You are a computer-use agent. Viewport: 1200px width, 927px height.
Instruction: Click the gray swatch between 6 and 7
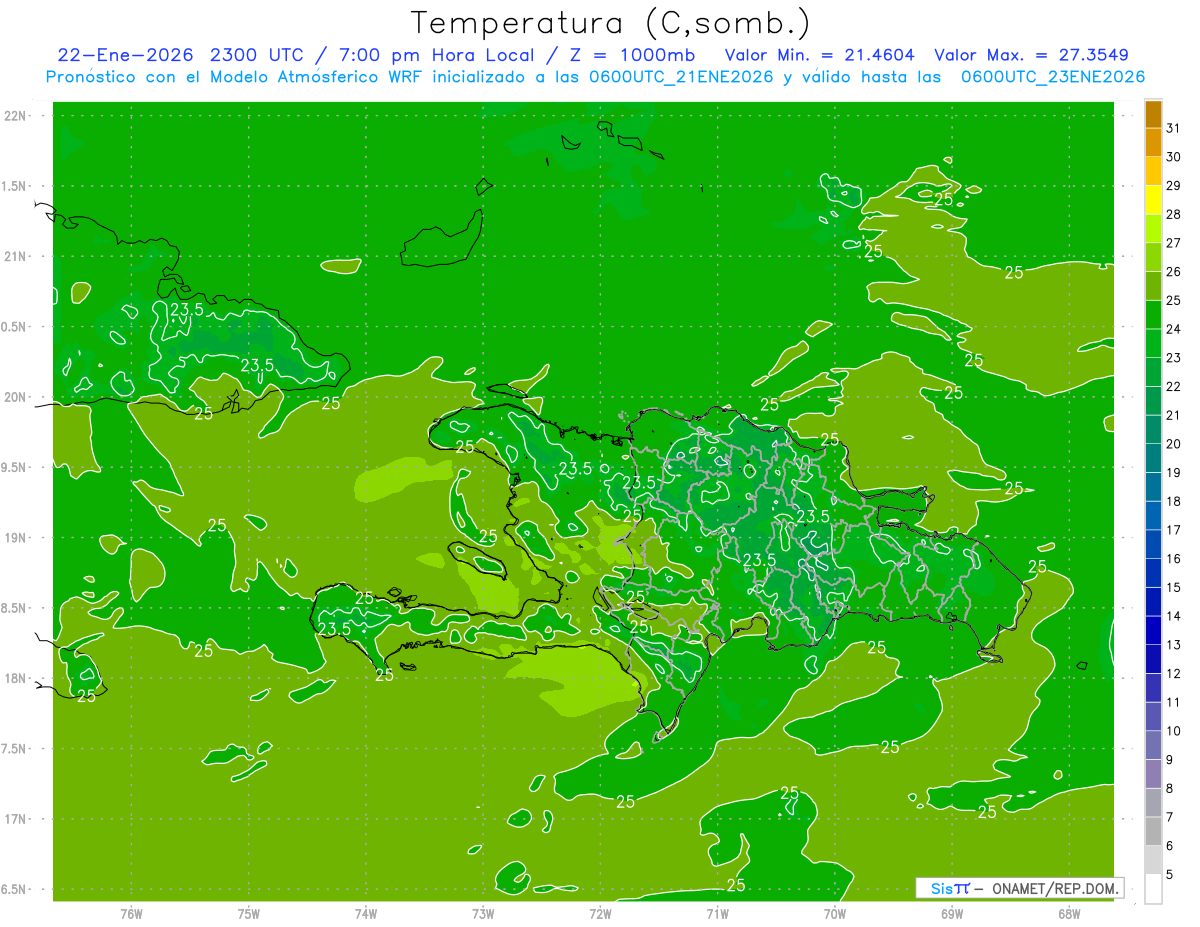click(1153, 831)
